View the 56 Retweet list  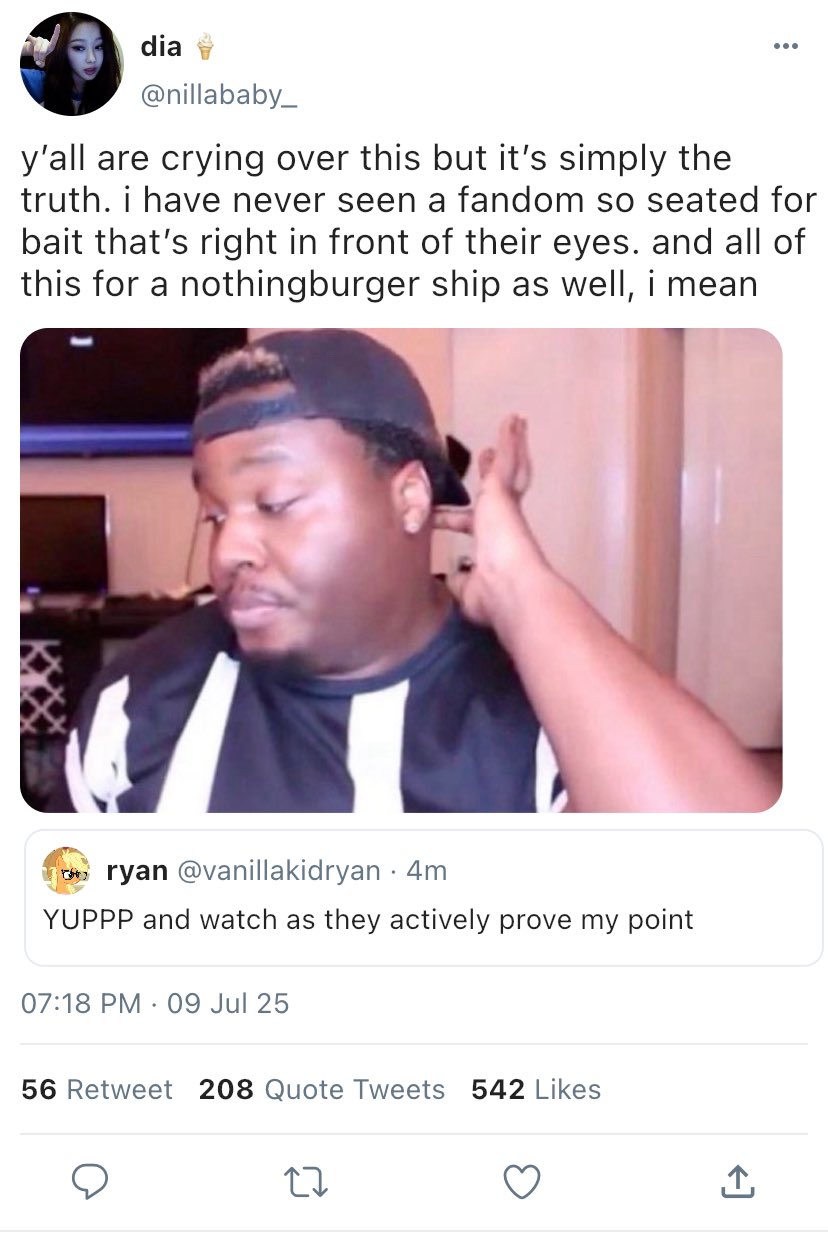[97, 1089]
